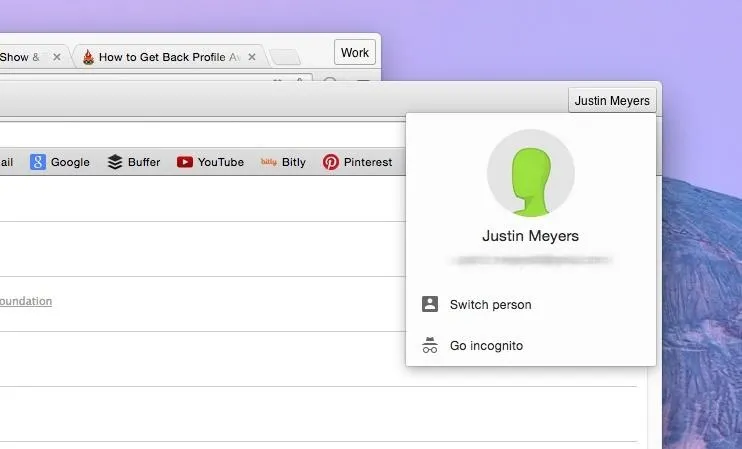Viewport: 742px width, 449px height.
Task: Click the red YouTube play icon
Action: coord(185,162)
